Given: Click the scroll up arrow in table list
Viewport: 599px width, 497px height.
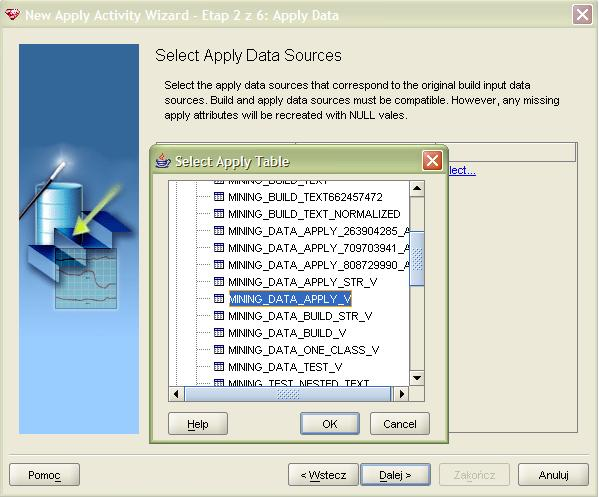Looking at the screenshot, I should click(x=417, y=188).
